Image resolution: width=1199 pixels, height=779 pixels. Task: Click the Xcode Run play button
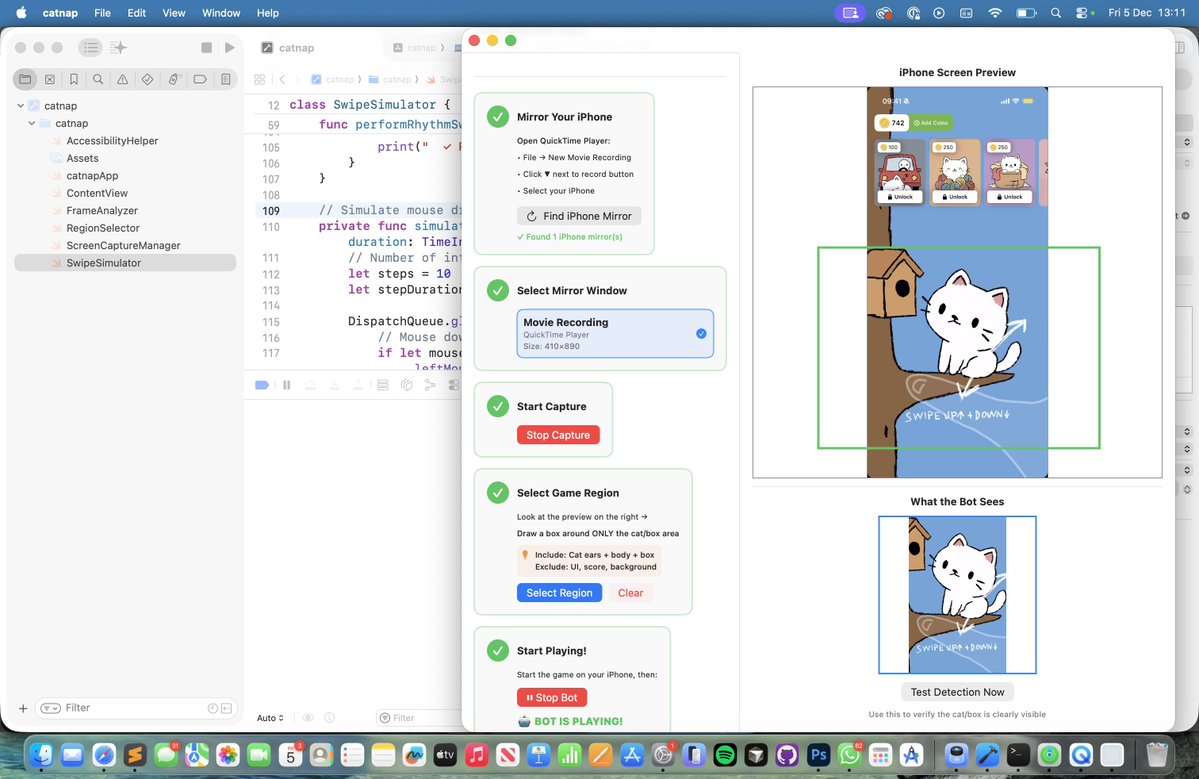pos(229,47)
